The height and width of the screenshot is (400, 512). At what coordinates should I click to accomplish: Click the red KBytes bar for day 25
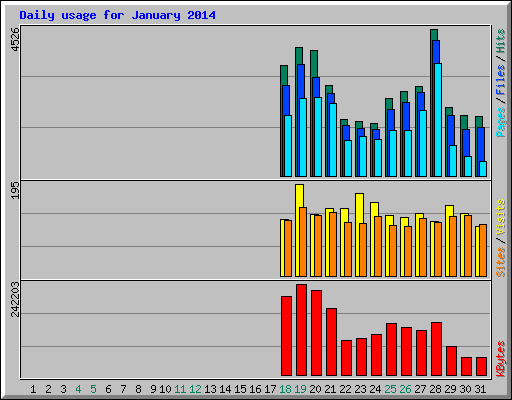coord(391,349)
